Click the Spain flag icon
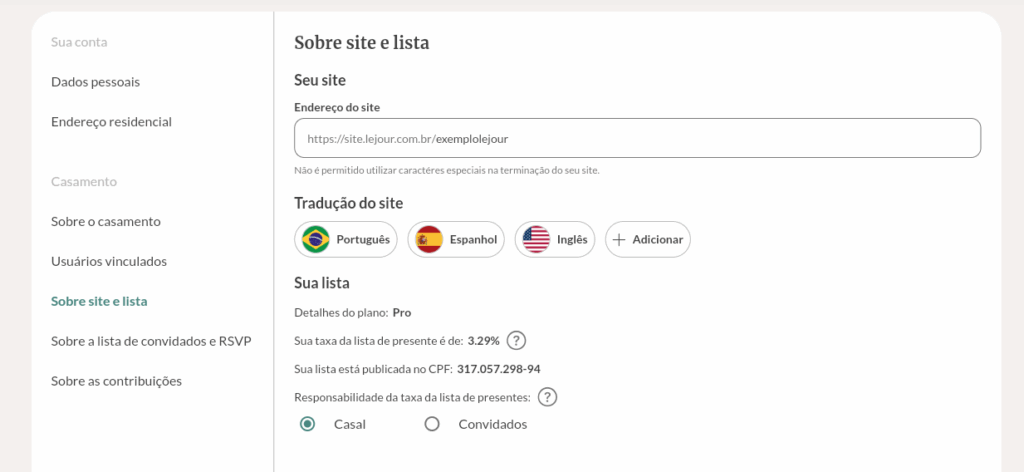Screen dimensions: 1024x472 tap(429, 240)
